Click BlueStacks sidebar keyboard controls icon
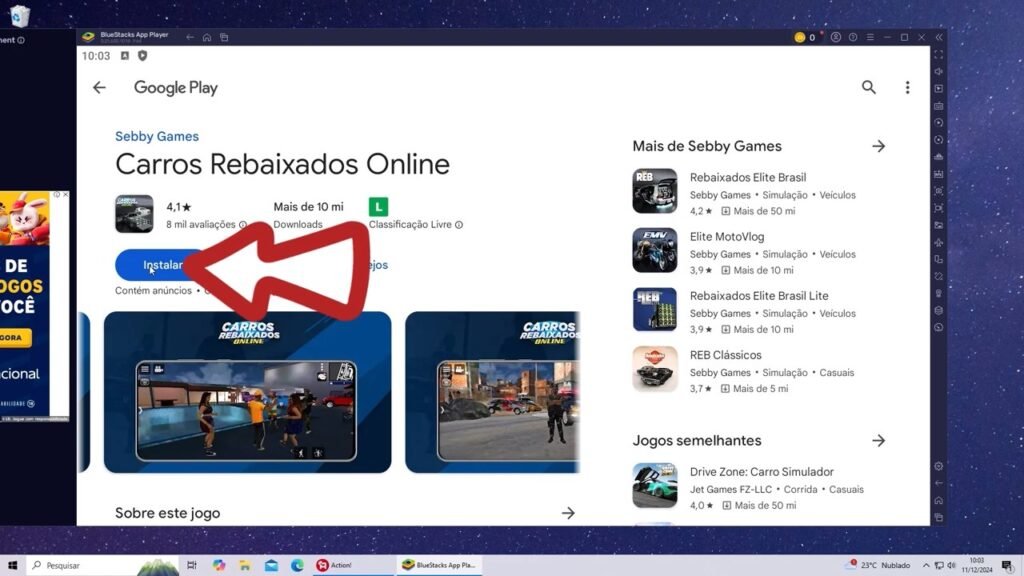 [938, 106]
